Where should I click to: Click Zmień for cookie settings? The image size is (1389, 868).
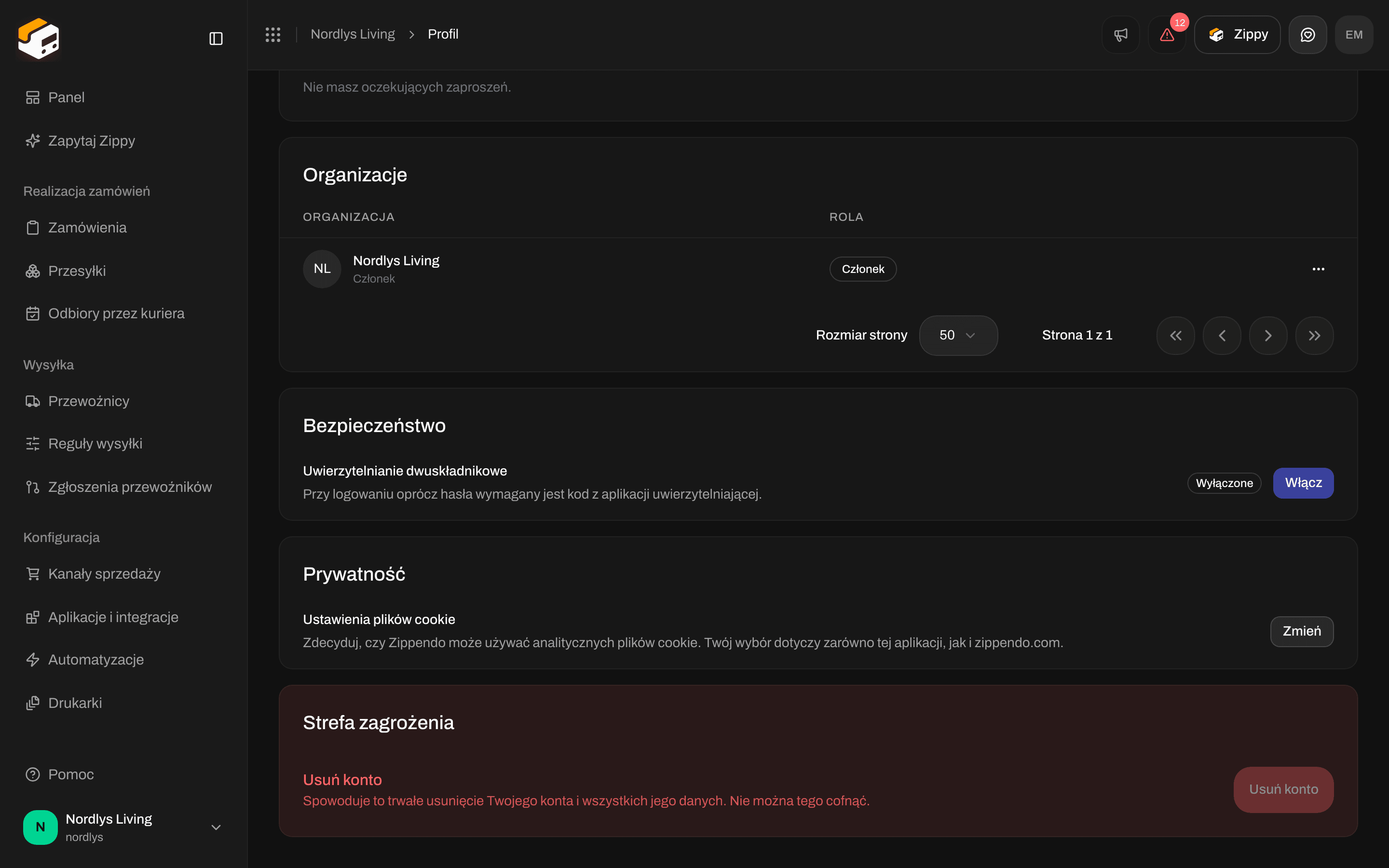(x=1302, y=631)
